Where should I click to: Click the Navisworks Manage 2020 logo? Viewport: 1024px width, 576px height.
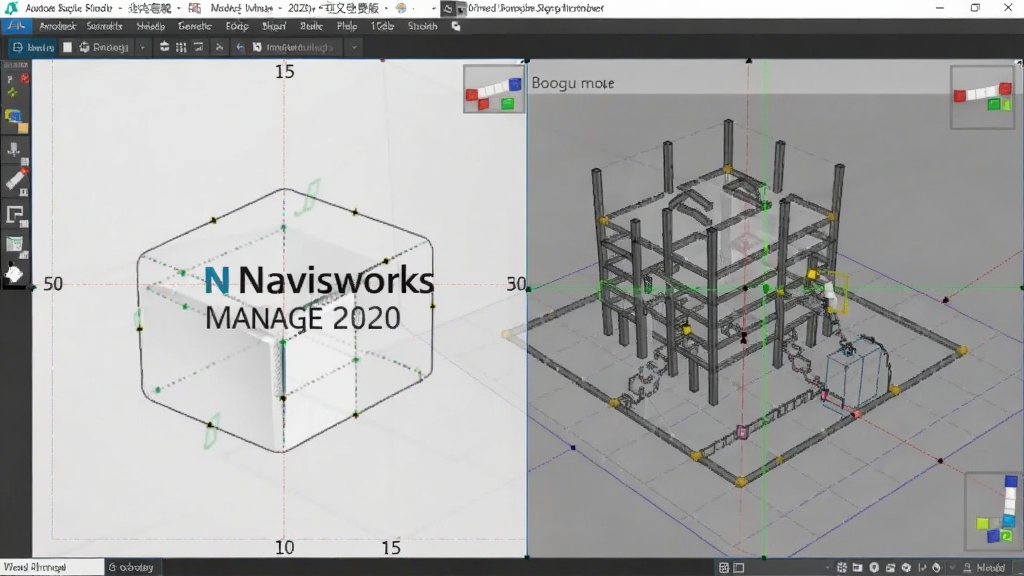pos(319,298)
